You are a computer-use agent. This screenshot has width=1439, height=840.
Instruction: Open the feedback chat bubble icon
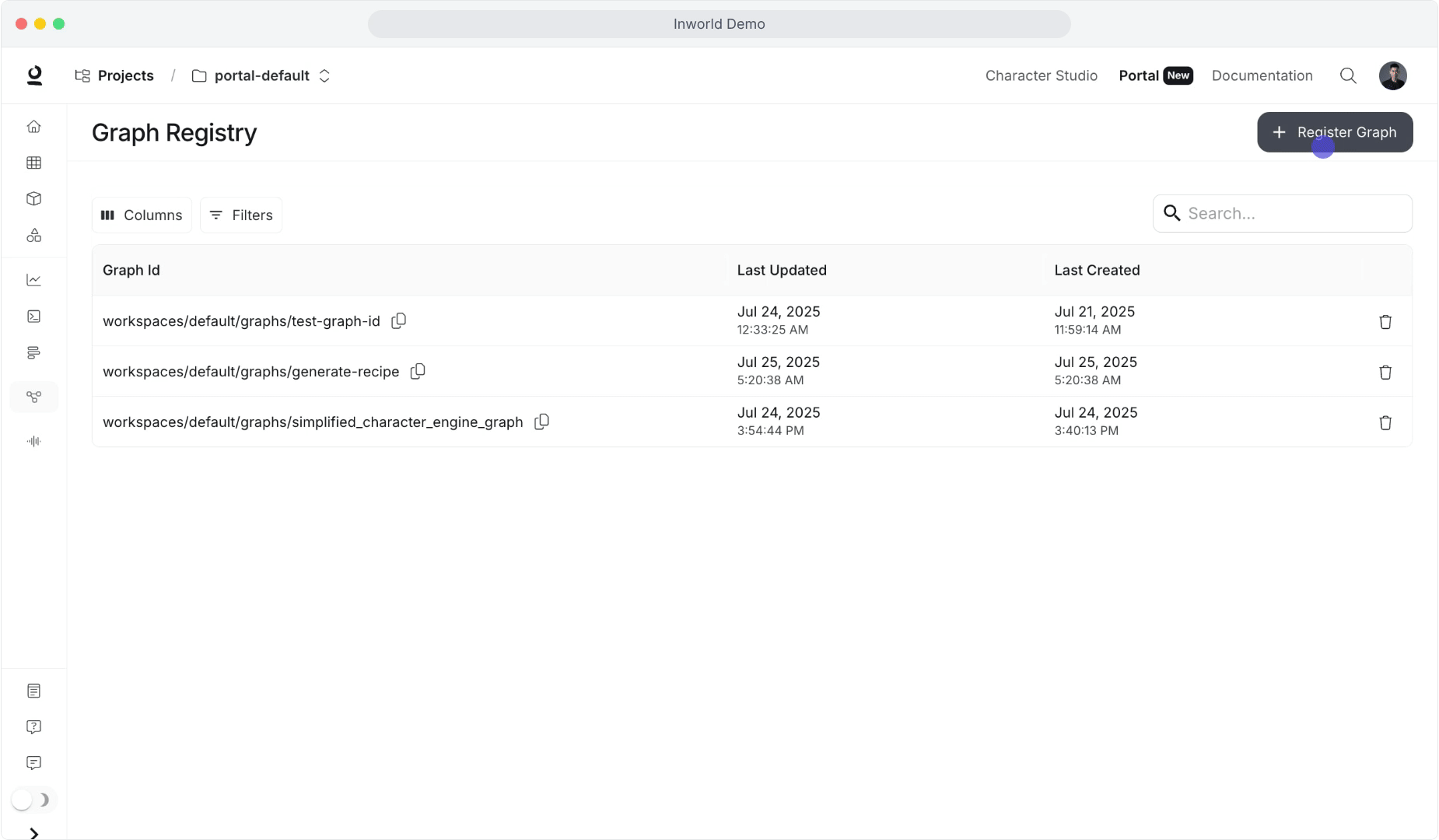(33, 763)
